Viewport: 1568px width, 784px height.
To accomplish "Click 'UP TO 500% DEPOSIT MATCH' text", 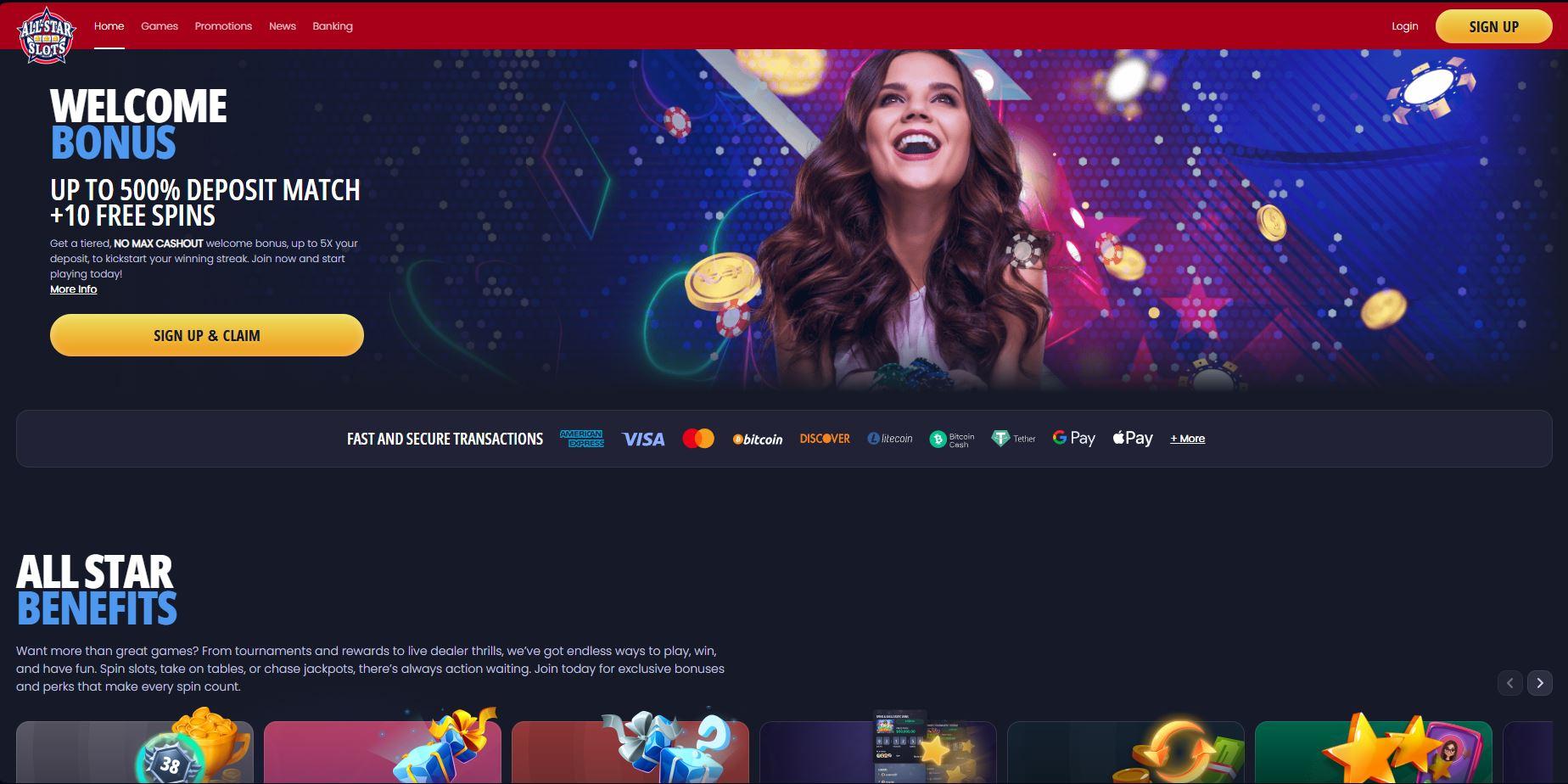I will pos(205,190).
